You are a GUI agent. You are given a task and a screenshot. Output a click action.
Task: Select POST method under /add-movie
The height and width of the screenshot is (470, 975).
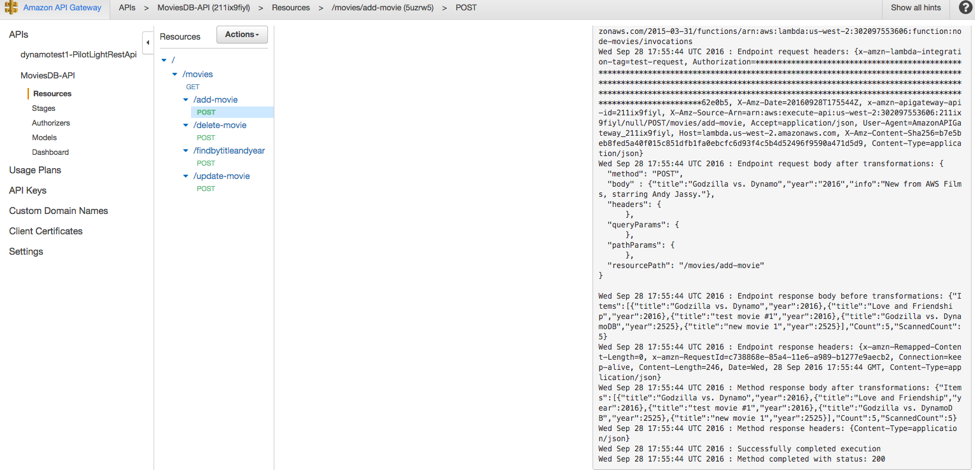(206, 113)
